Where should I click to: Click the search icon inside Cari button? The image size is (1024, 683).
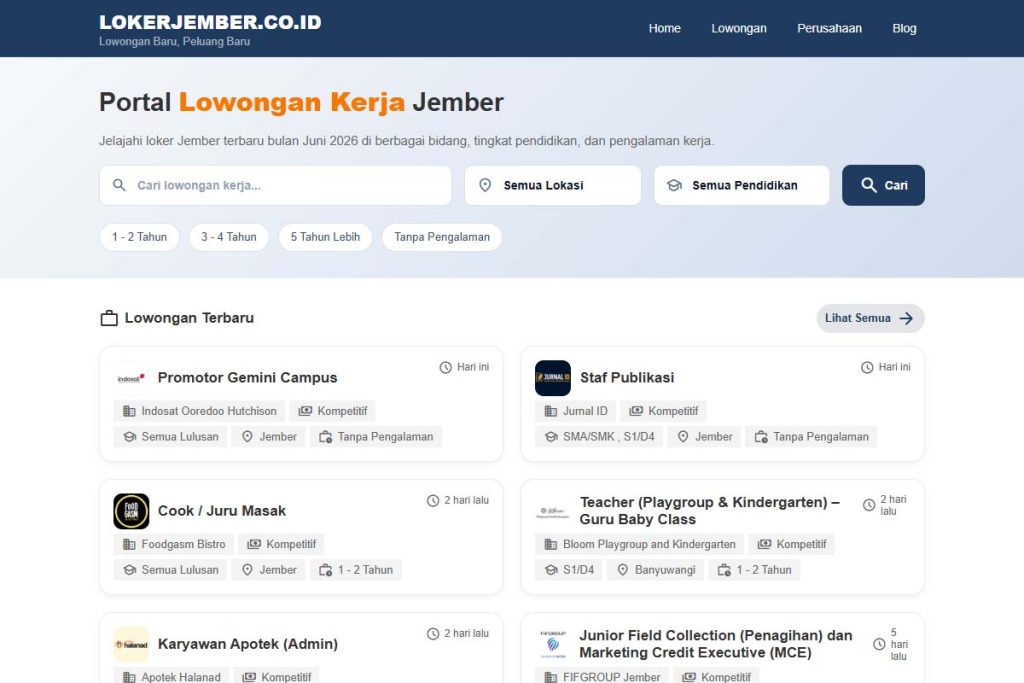869,185
